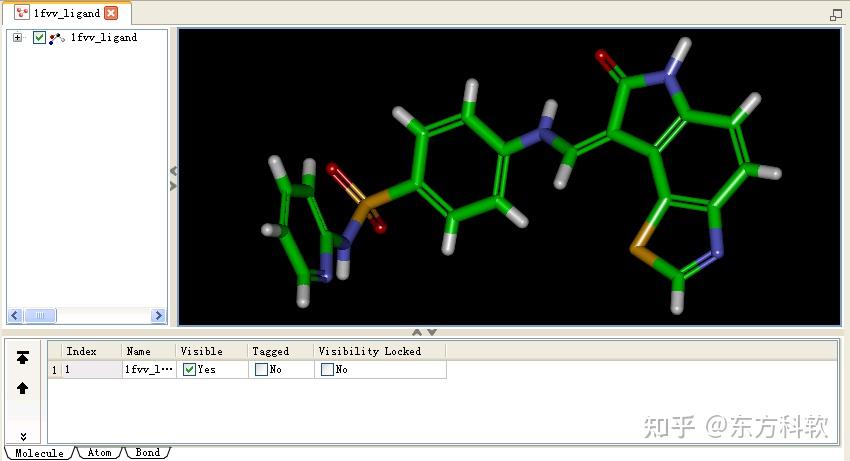Raise the table panel with the up splitter arrow
Image resolution: width=850 pixels, height=461 pixels.
[417, 332]
